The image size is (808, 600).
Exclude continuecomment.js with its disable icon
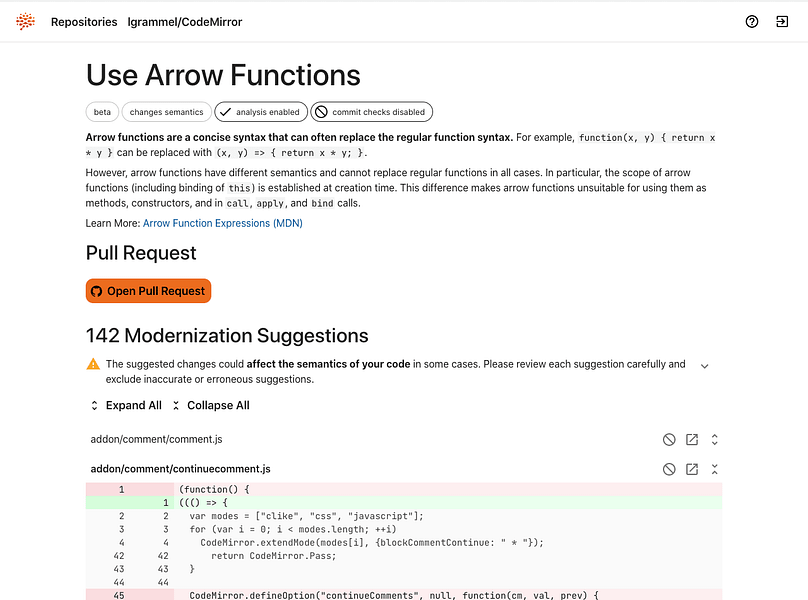click(669, 469)
